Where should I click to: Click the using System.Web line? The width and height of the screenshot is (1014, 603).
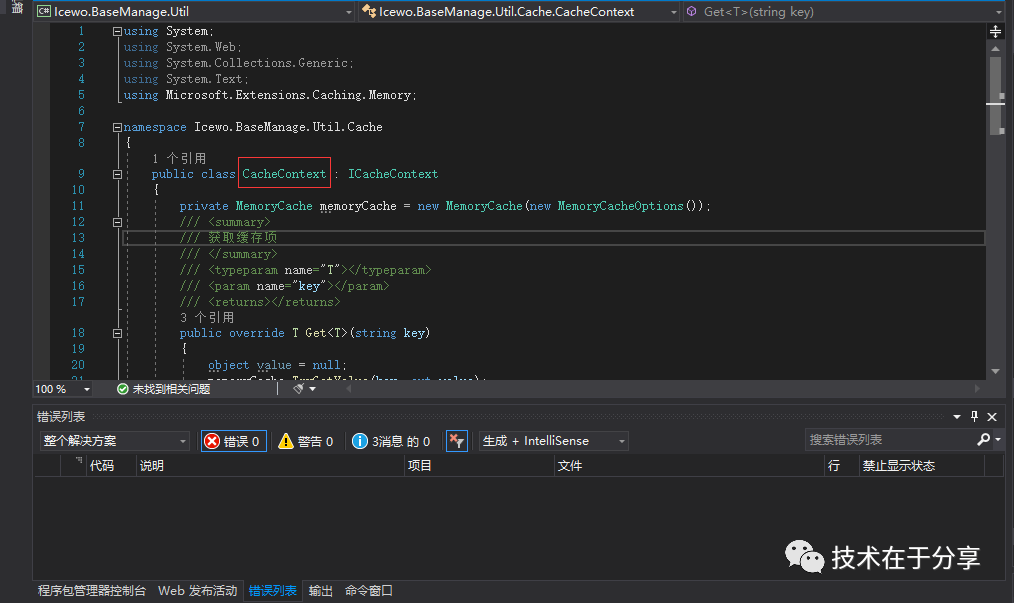(182, 47)
